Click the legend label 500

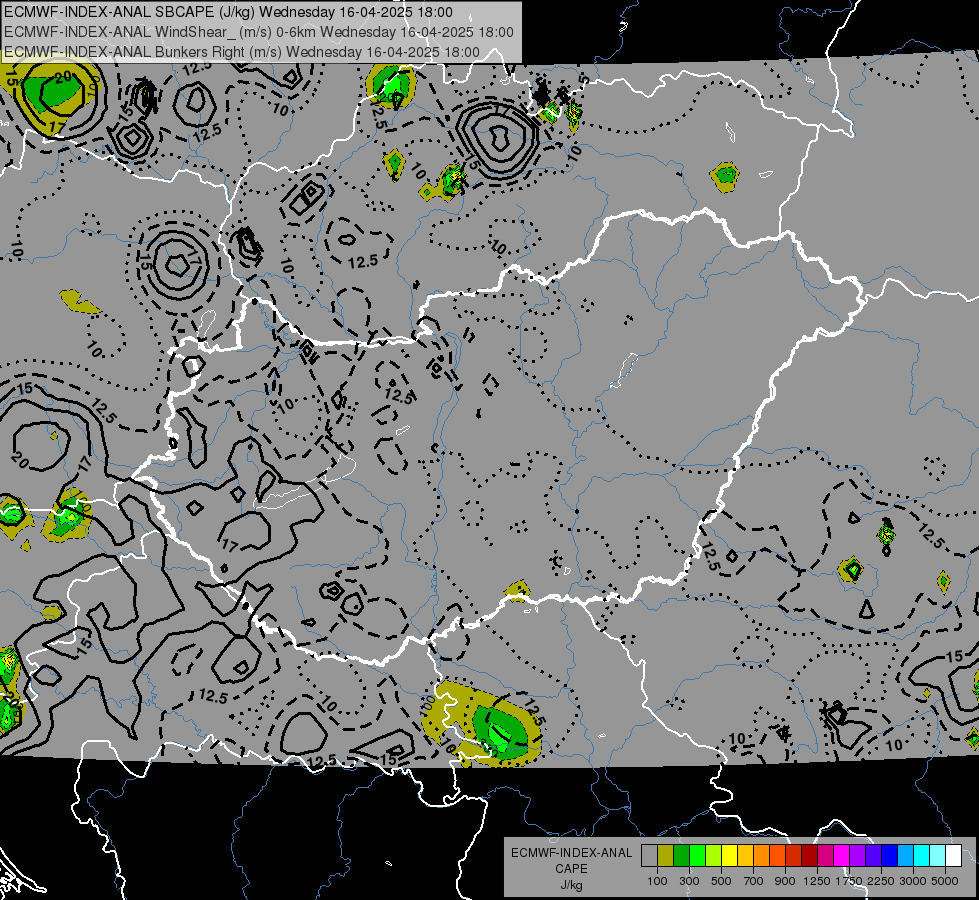721,881
